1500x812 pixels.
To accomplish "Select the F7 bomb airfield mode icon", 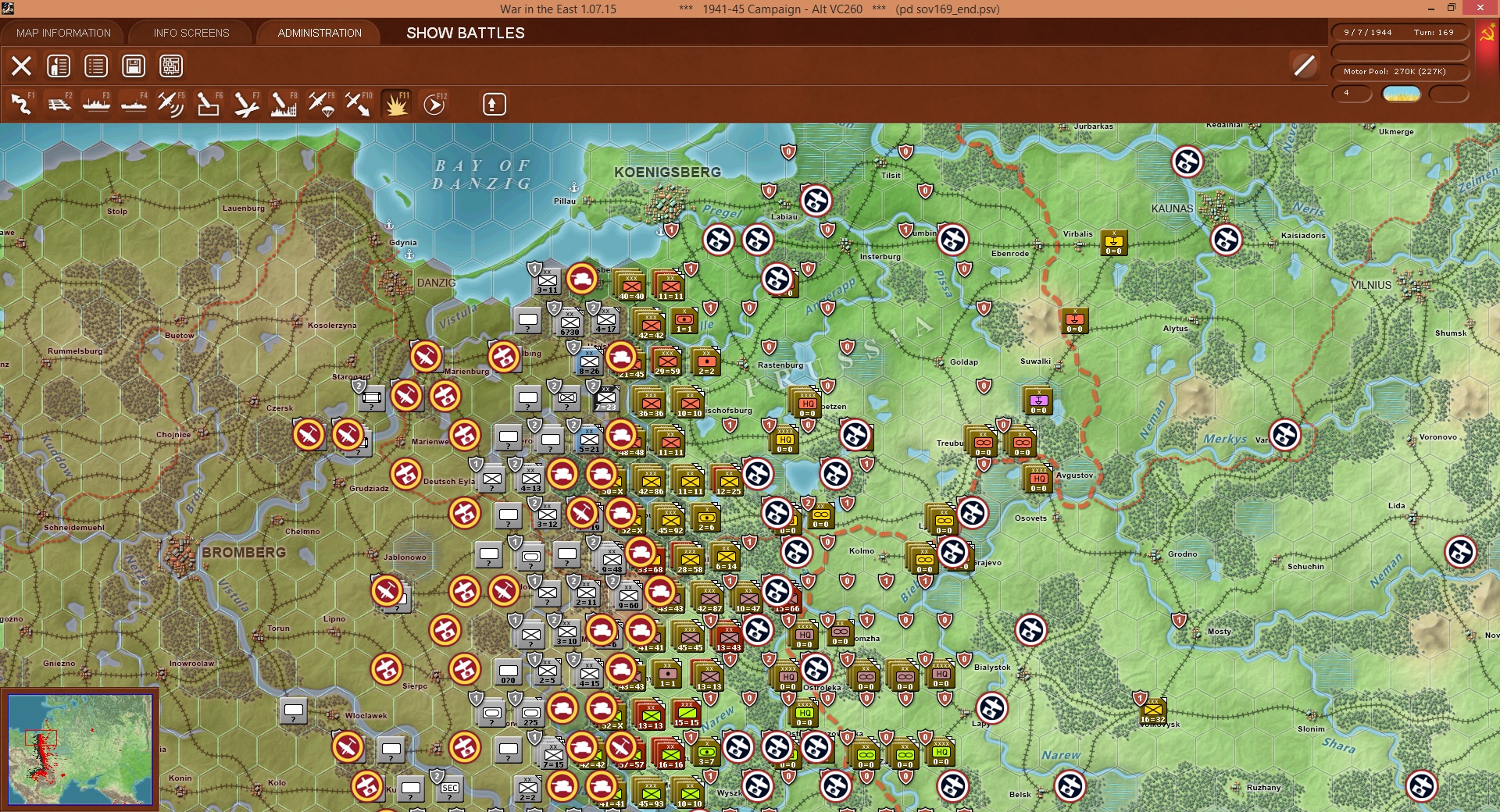I will point(246,104).
